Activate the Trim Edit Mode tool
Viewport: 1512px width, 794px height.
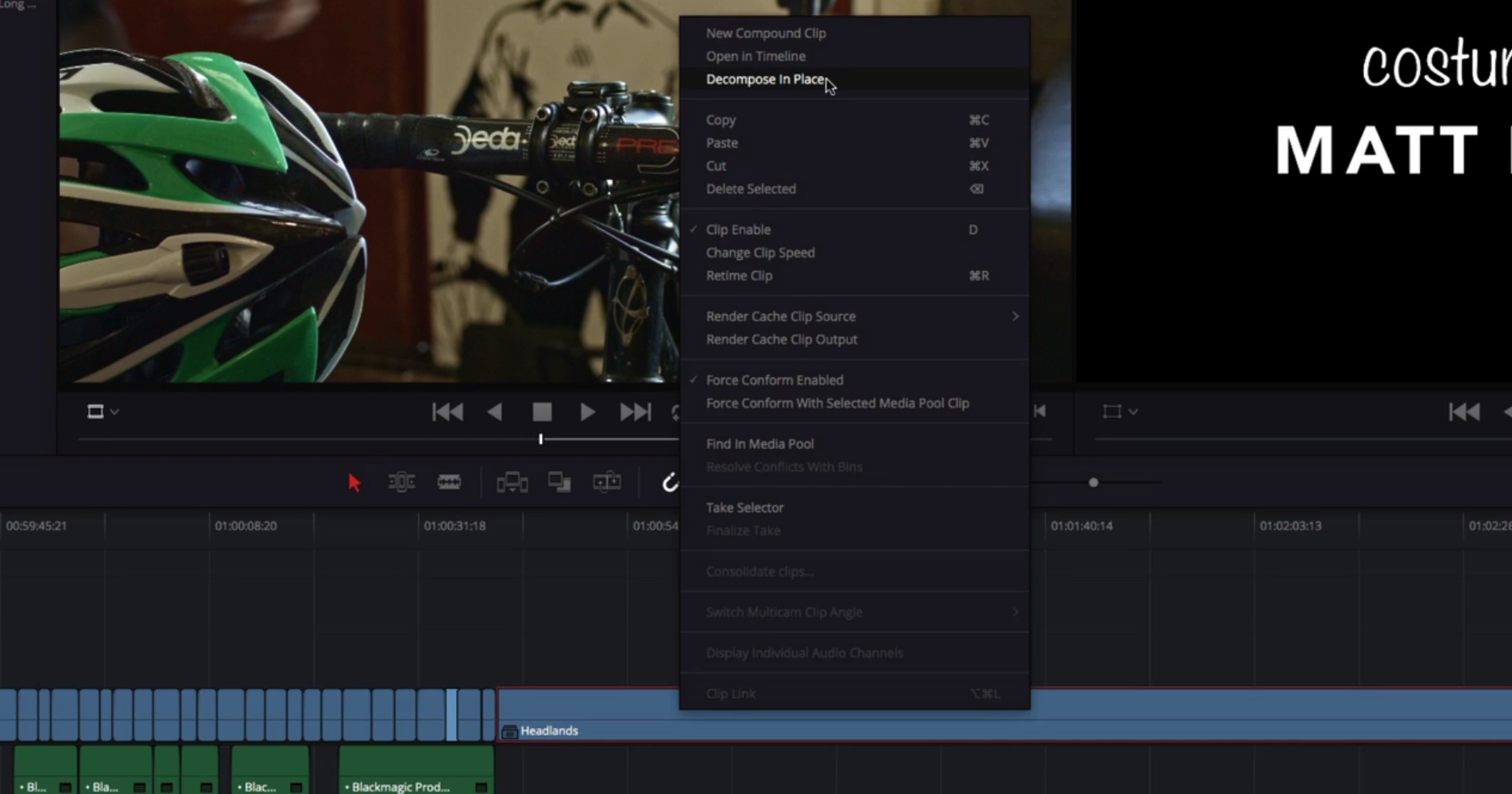tap(401, 482)
